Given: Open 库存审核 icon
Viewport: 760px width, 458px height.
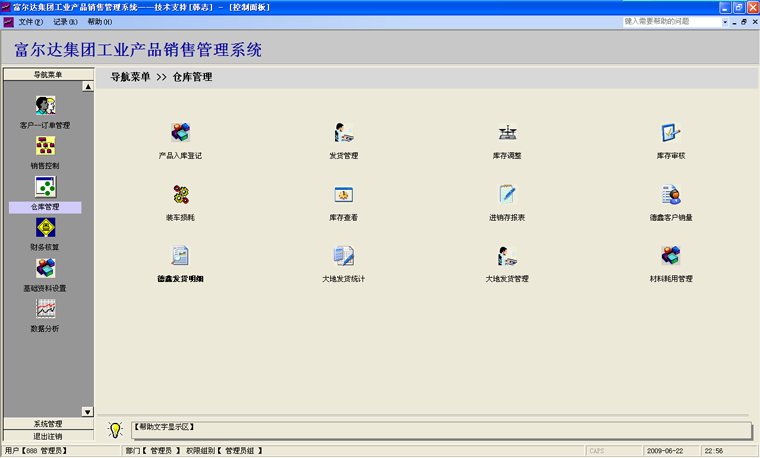Looking at the screenshot, I should pyautogui.click(x=671, y=132).
